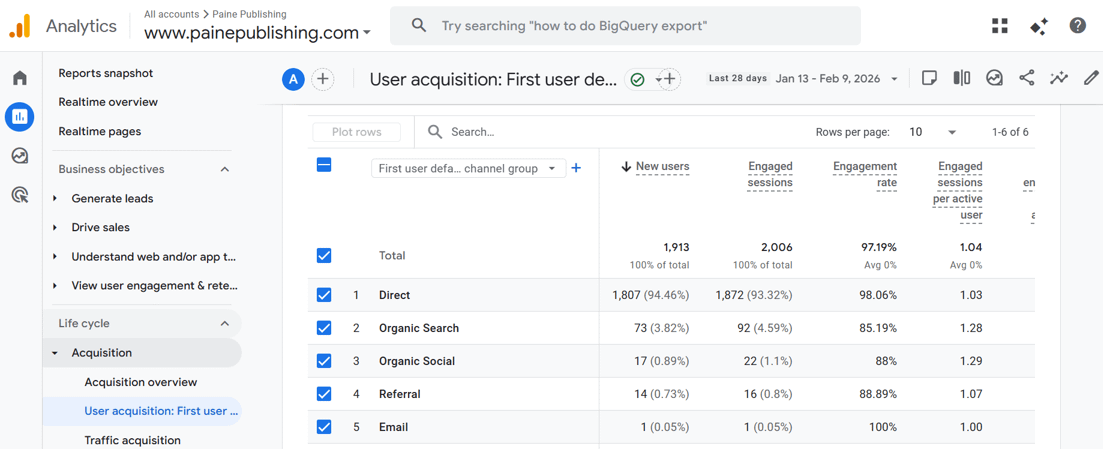Open the Insights trend-circle icon in report toolbar
The image size is (1103, 449).
pos(994,78)
